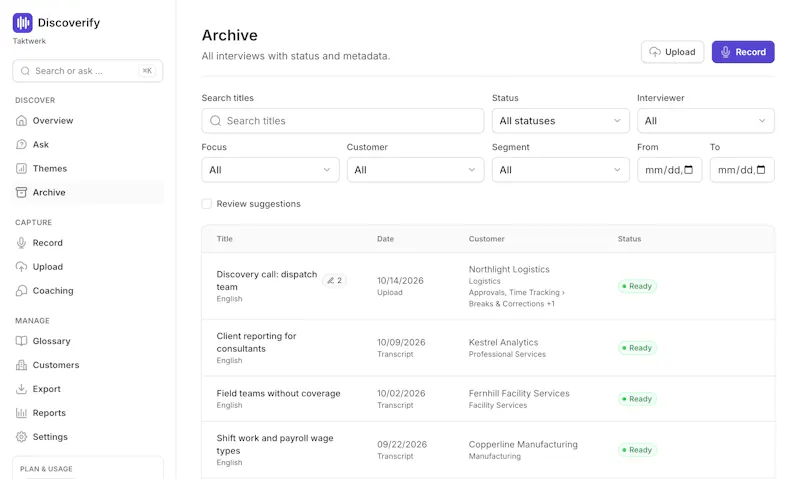This screenshot has width=800, height=479.
Task: Open the Overview home icon
Action: pyautogui.click(x=21, y=120)
